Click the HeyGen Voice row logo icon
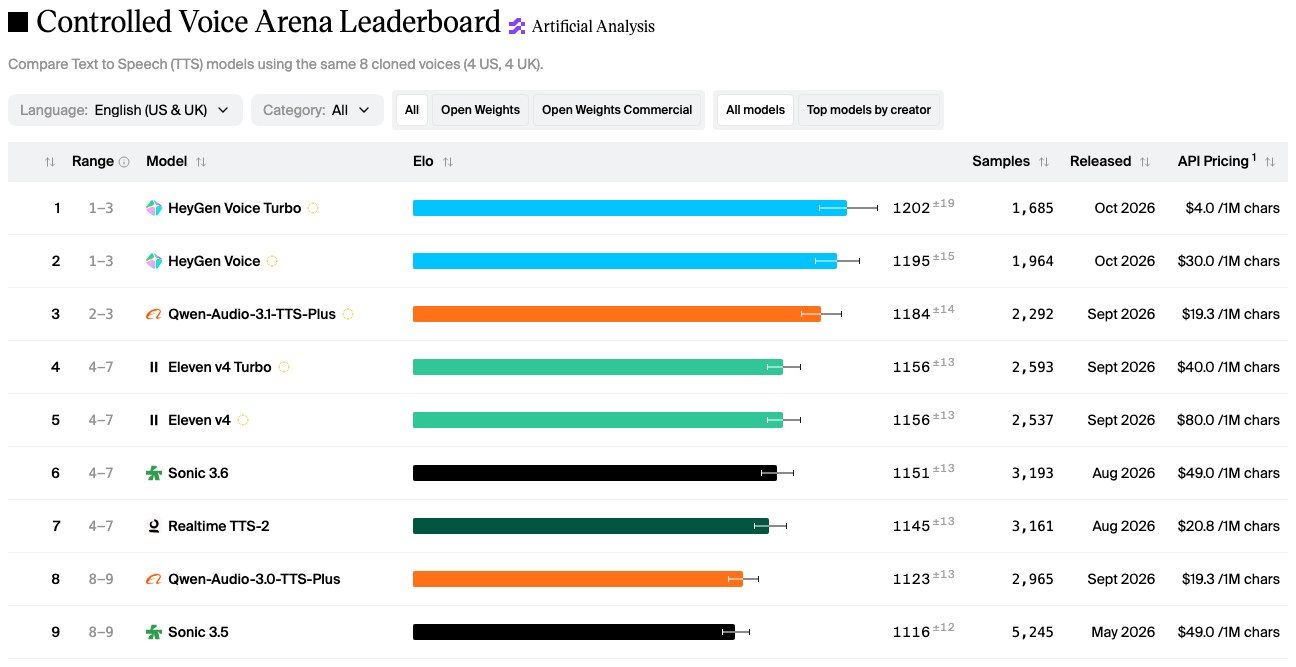This screenshot has height=667, width=1296. click(x=153, y=261)
